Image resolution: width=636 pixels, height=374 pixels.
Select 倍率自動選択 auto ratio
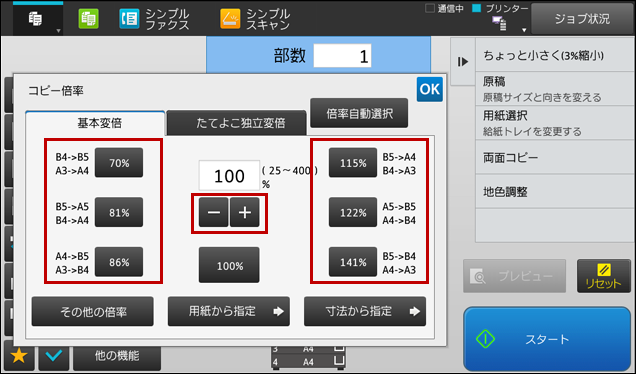(x=359, y=113)
